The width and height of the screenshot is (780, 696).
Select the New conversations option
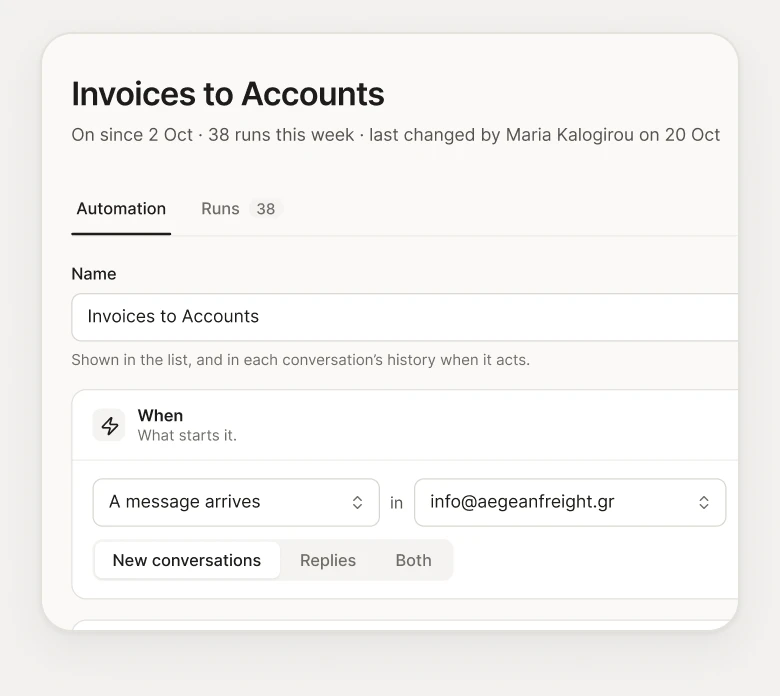tap(187, 560)
